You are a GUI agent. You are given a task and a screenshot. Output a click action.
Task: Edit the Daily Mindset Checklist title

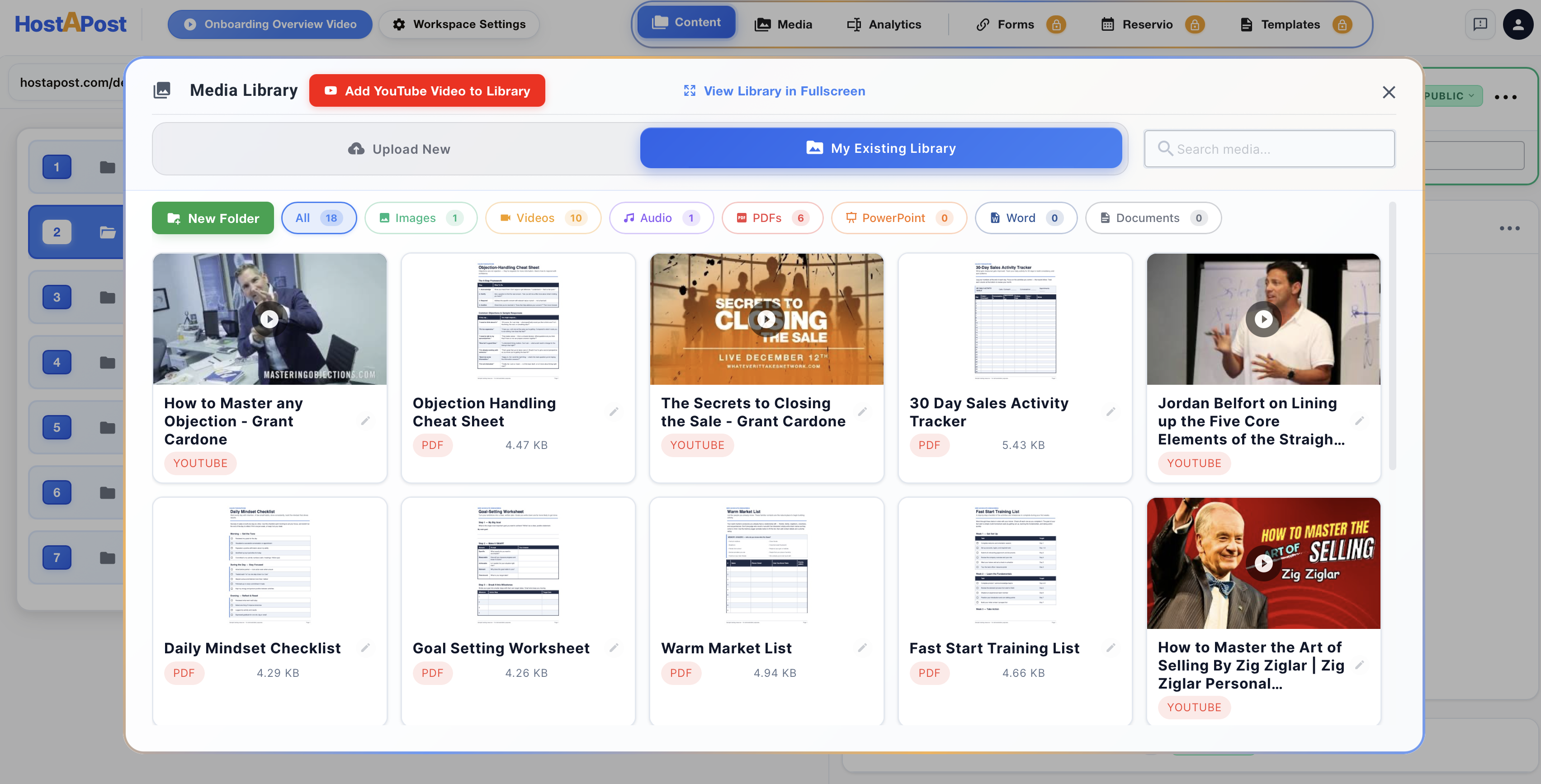[365, 647]
